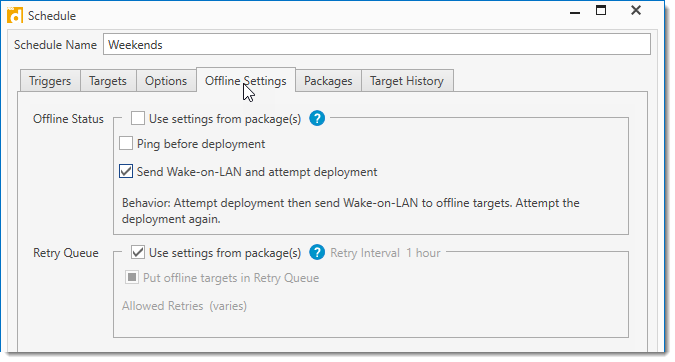This screenshot has width=675, height=362.
Task: Select the Options tab
Action: coord(166,81)
